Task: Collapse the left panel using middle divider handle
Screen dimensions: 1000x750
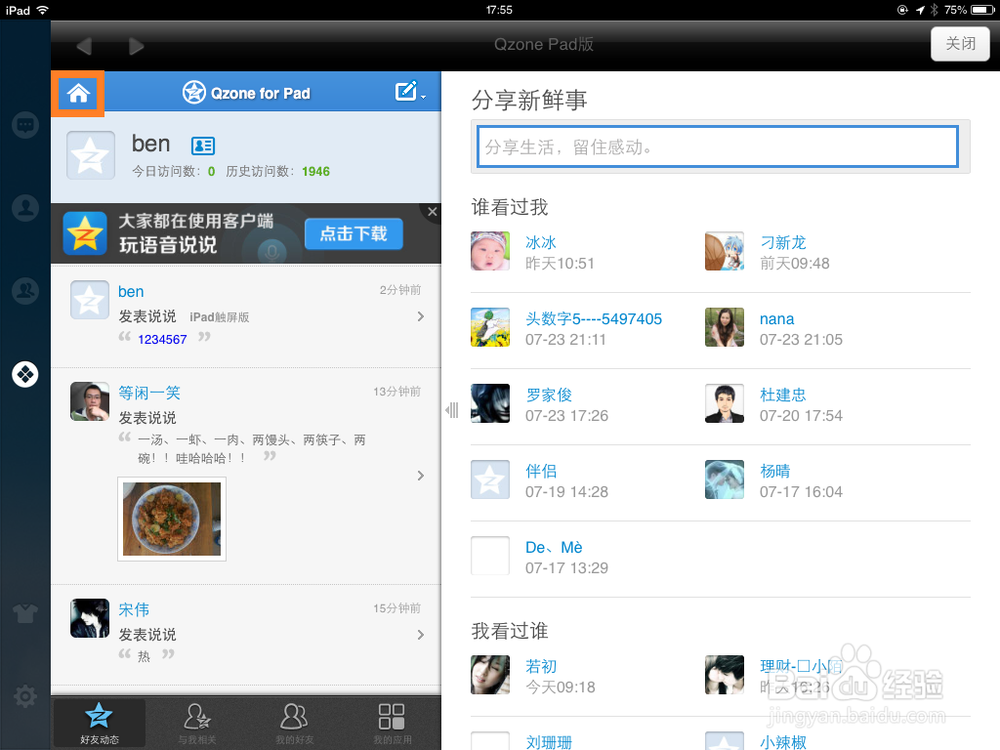Action: pyautogui.click(x=451, y=410)
